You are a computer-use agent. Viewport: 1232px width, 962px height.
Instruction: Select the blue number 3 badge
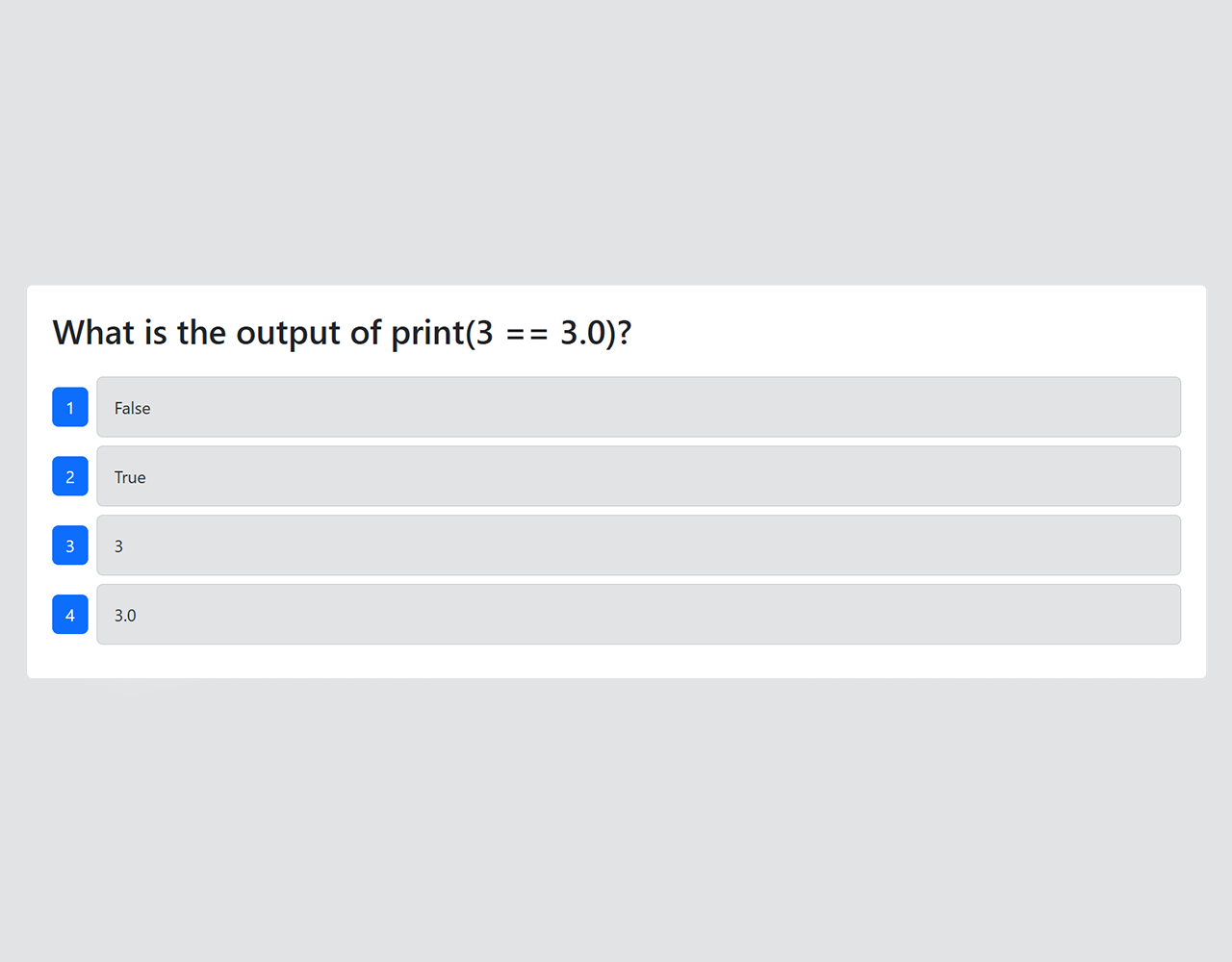[x=70, y=545]
